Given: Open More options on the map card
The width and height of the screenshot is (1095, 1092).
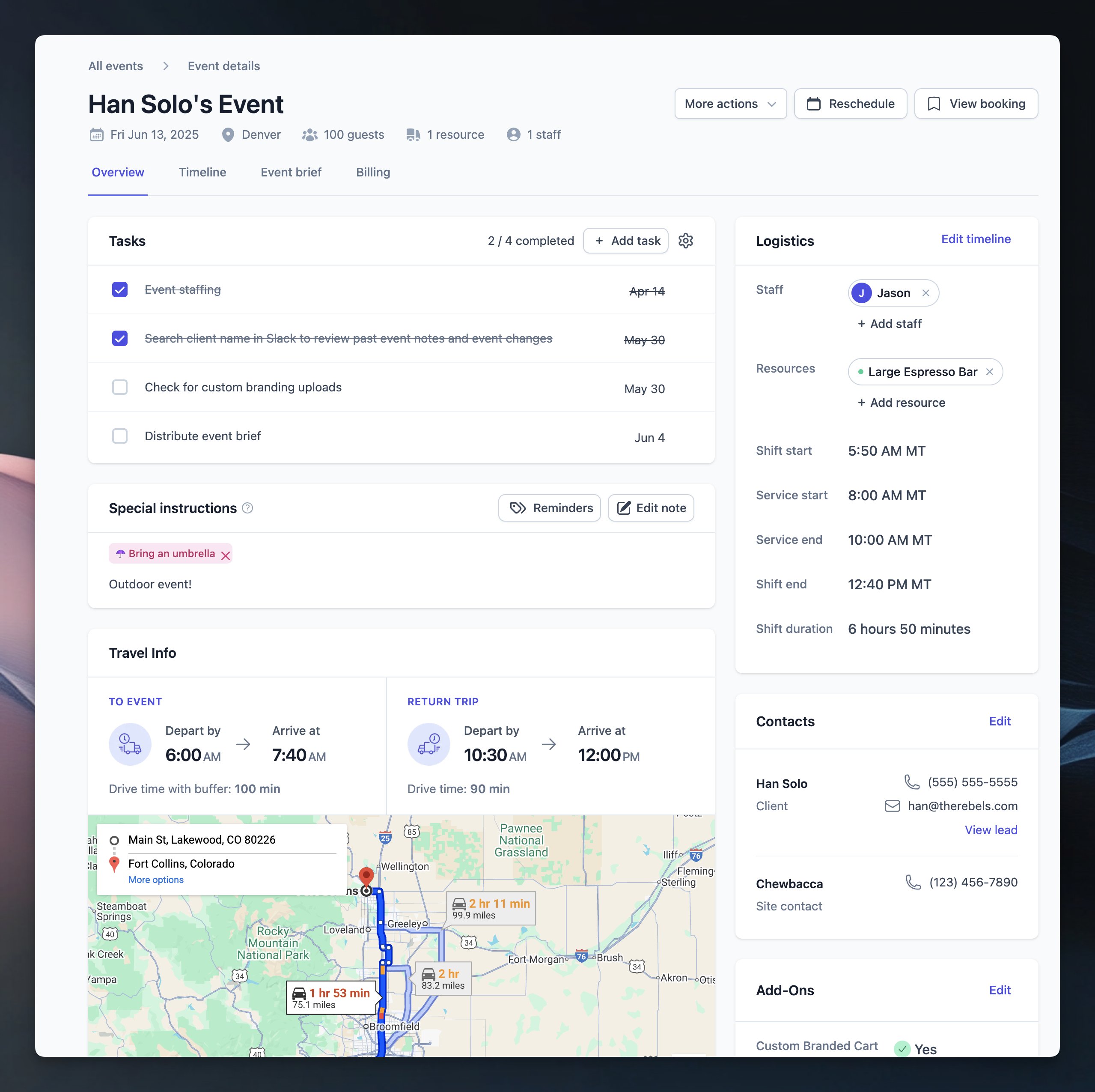Looking at the screenshot, I should (x=156, y=880).
